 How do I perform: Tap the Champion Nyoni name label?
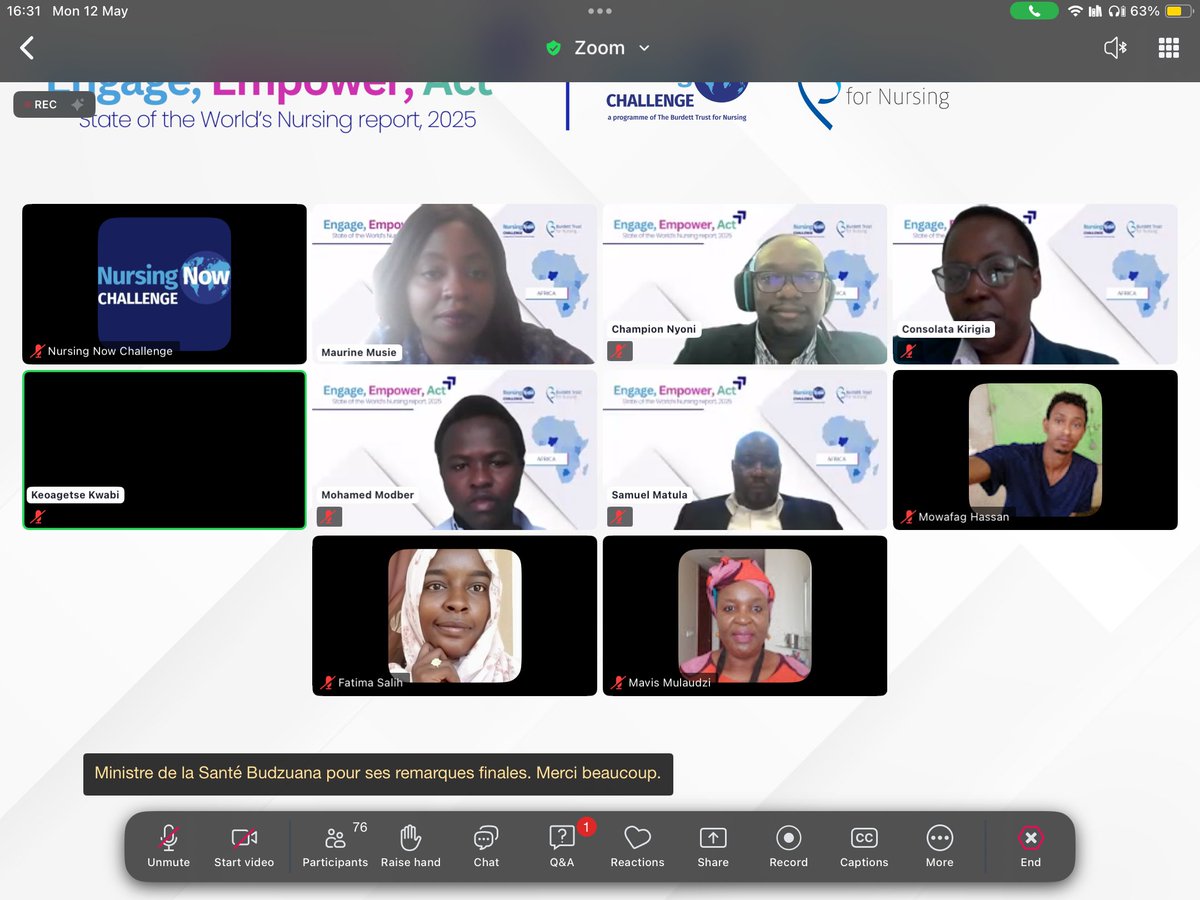coord(655,329)
